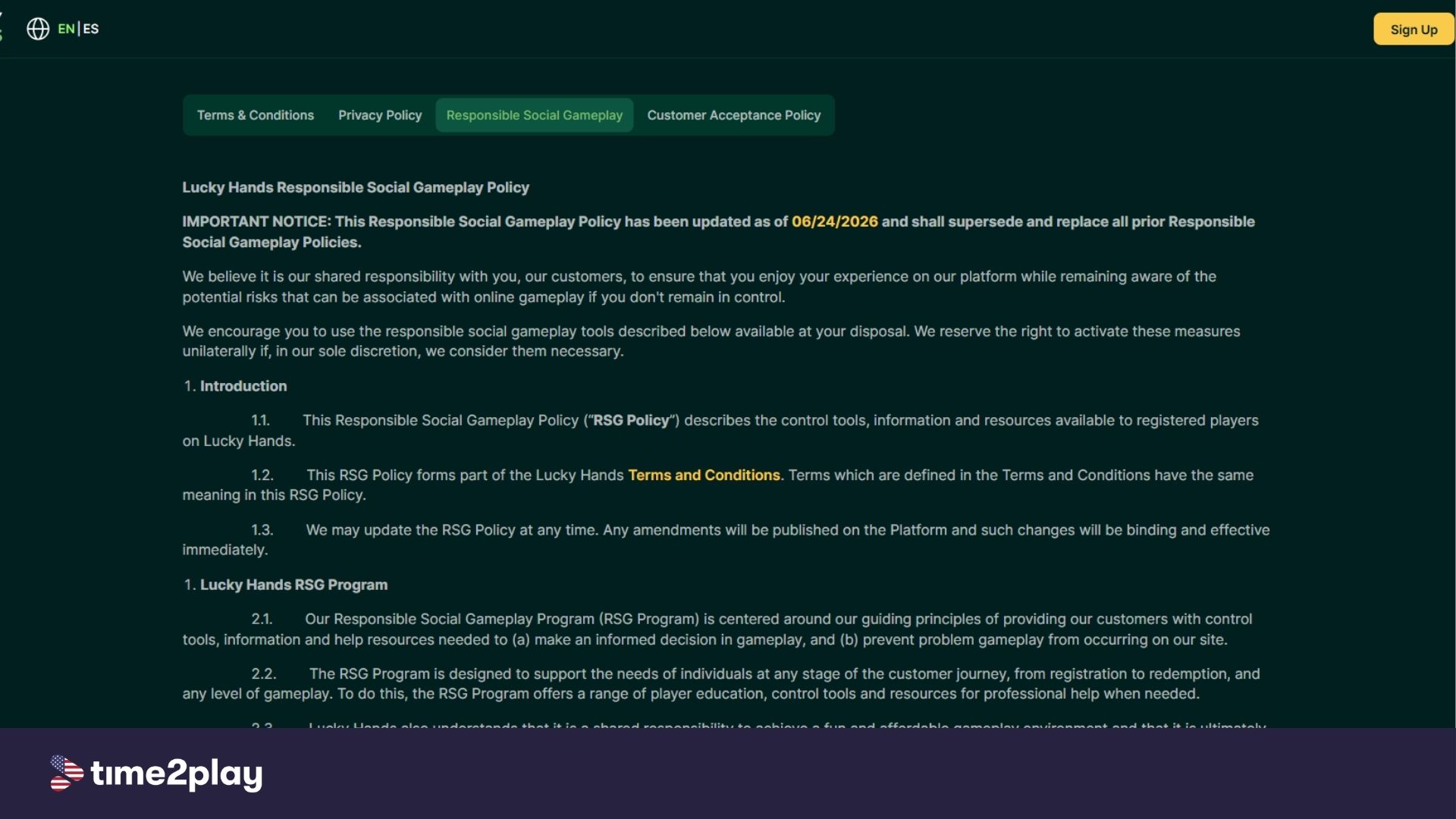Click clause number 1.2.
1456x819 pixels.
coord(262,475)
